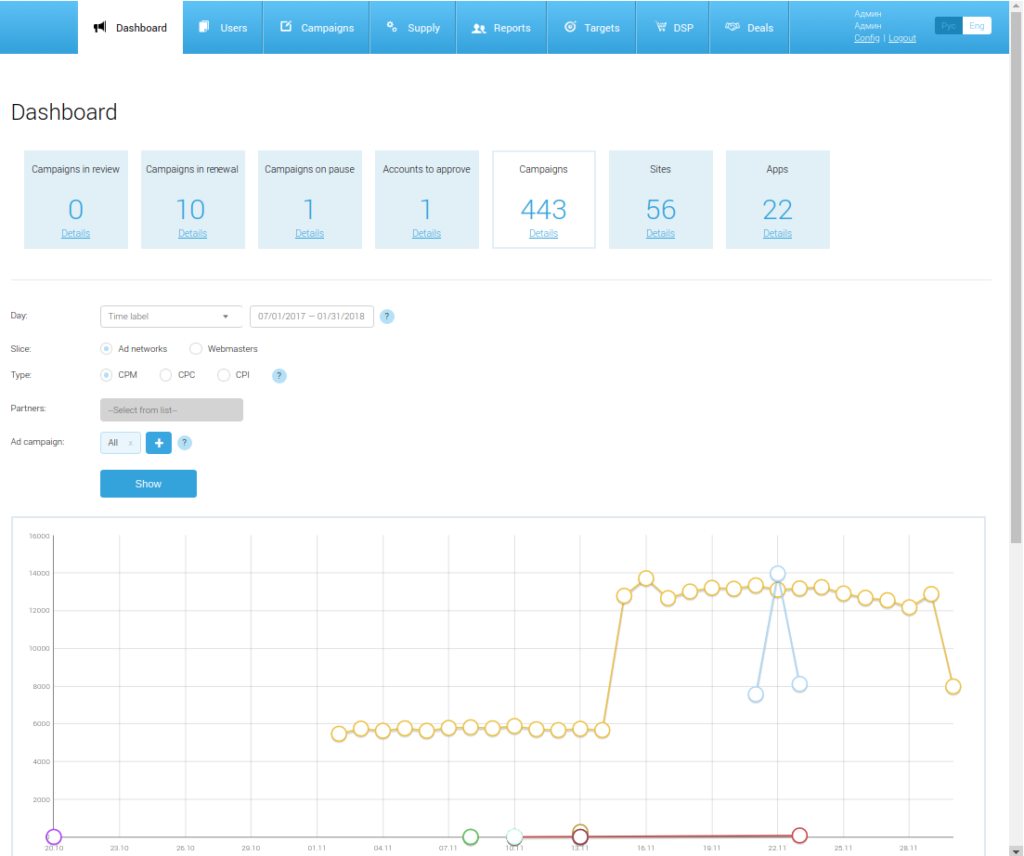1024x856 pixels.
Task: Open the Reports tab
Action: (502, 27)
